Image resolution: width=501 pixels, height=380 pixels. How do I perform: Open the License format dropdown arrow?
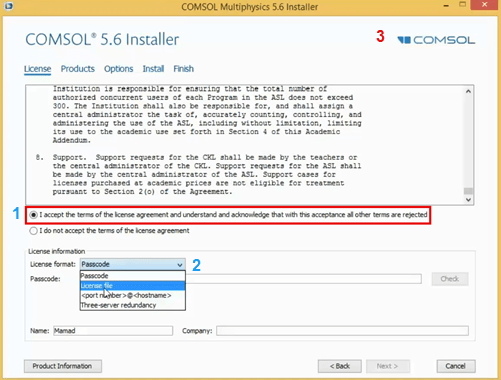pos(180,265)
